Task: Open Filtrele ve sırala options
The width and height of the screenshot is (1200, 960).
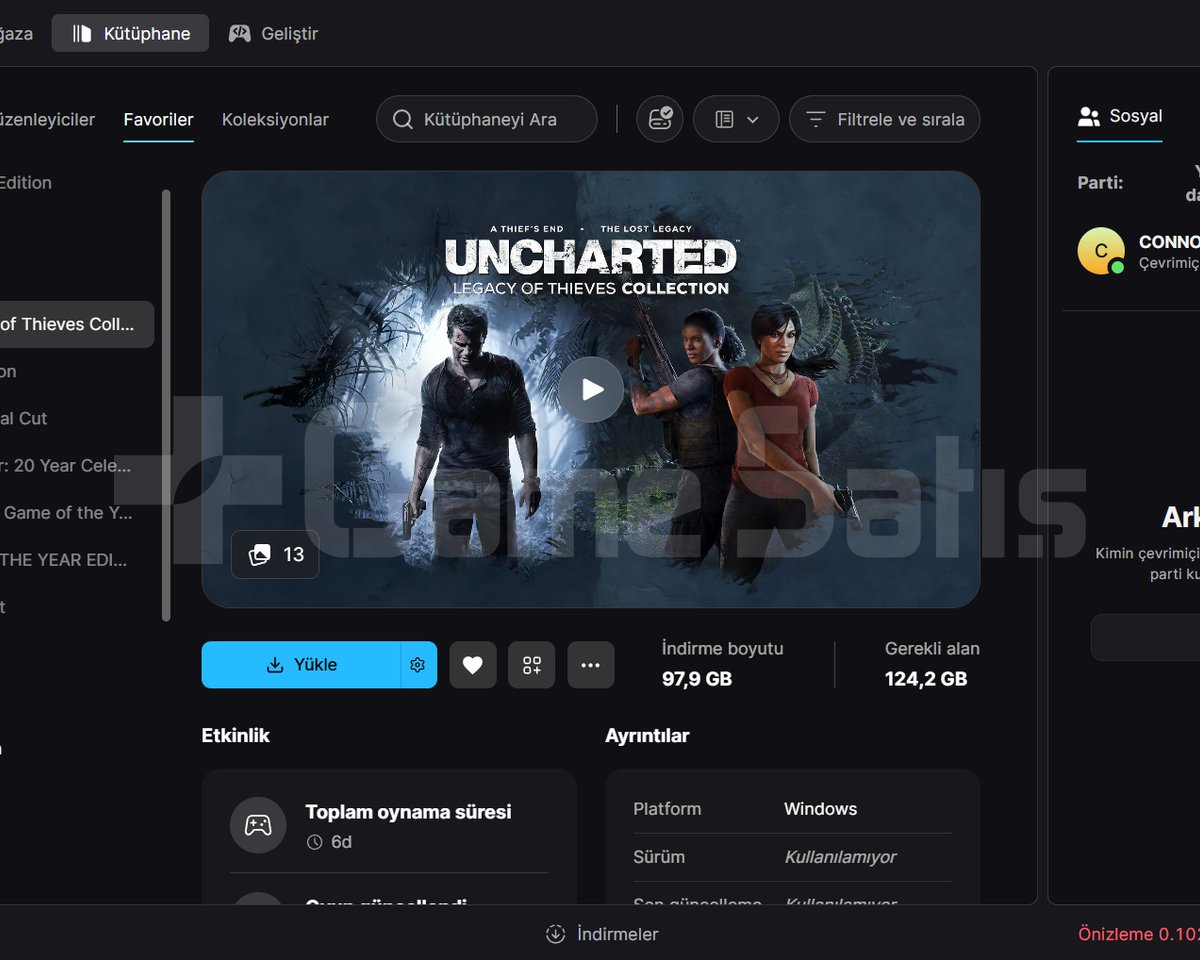Action: click(885, 119)
